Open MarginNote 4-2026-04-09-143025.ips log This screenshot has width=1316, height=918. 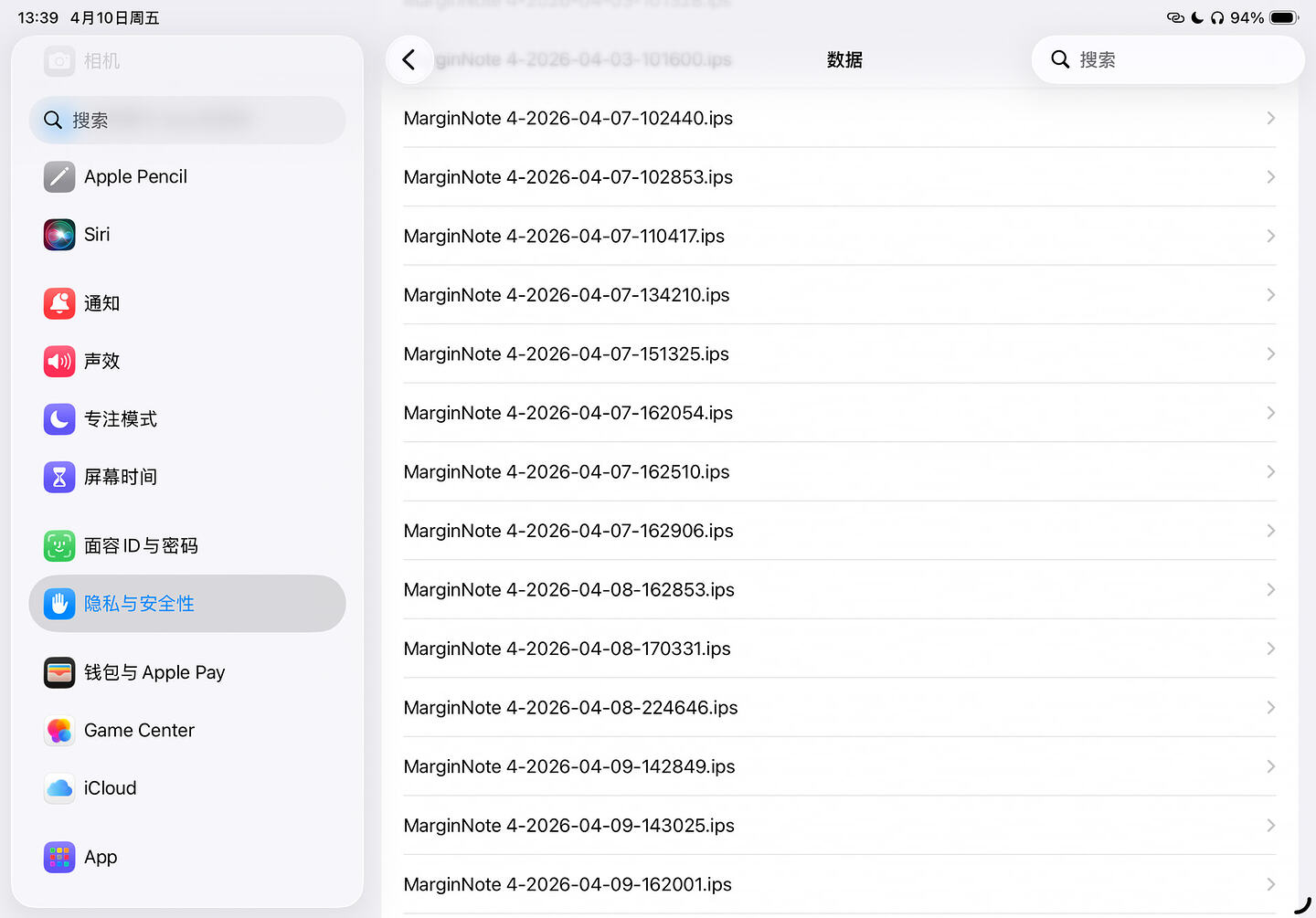(x=839, y=826)
